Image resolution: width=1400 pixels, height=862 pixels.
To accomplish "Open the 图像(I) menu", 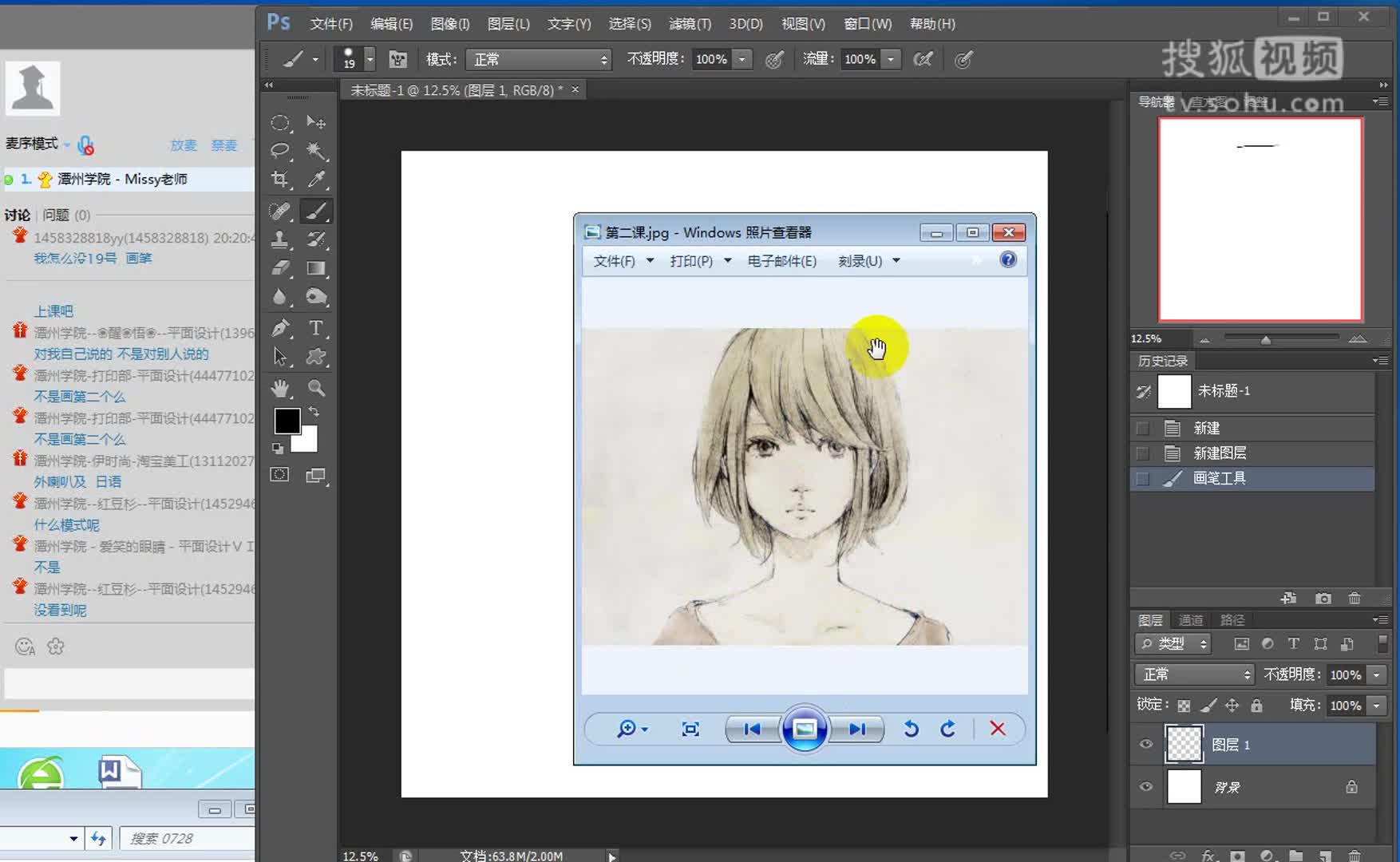I will pyautogui.click(x=449, y=24).
